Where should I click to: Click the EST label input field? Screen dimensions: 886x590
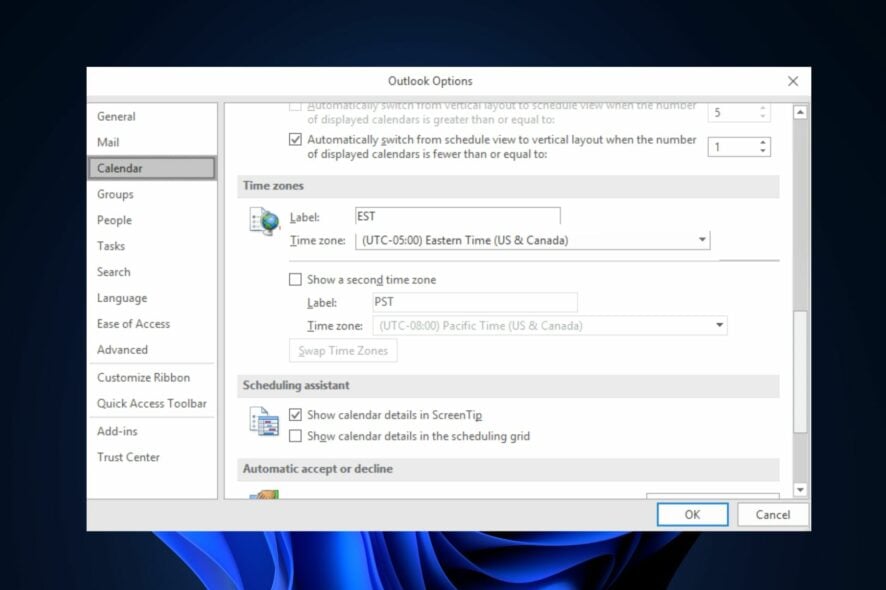coord(458,216)
